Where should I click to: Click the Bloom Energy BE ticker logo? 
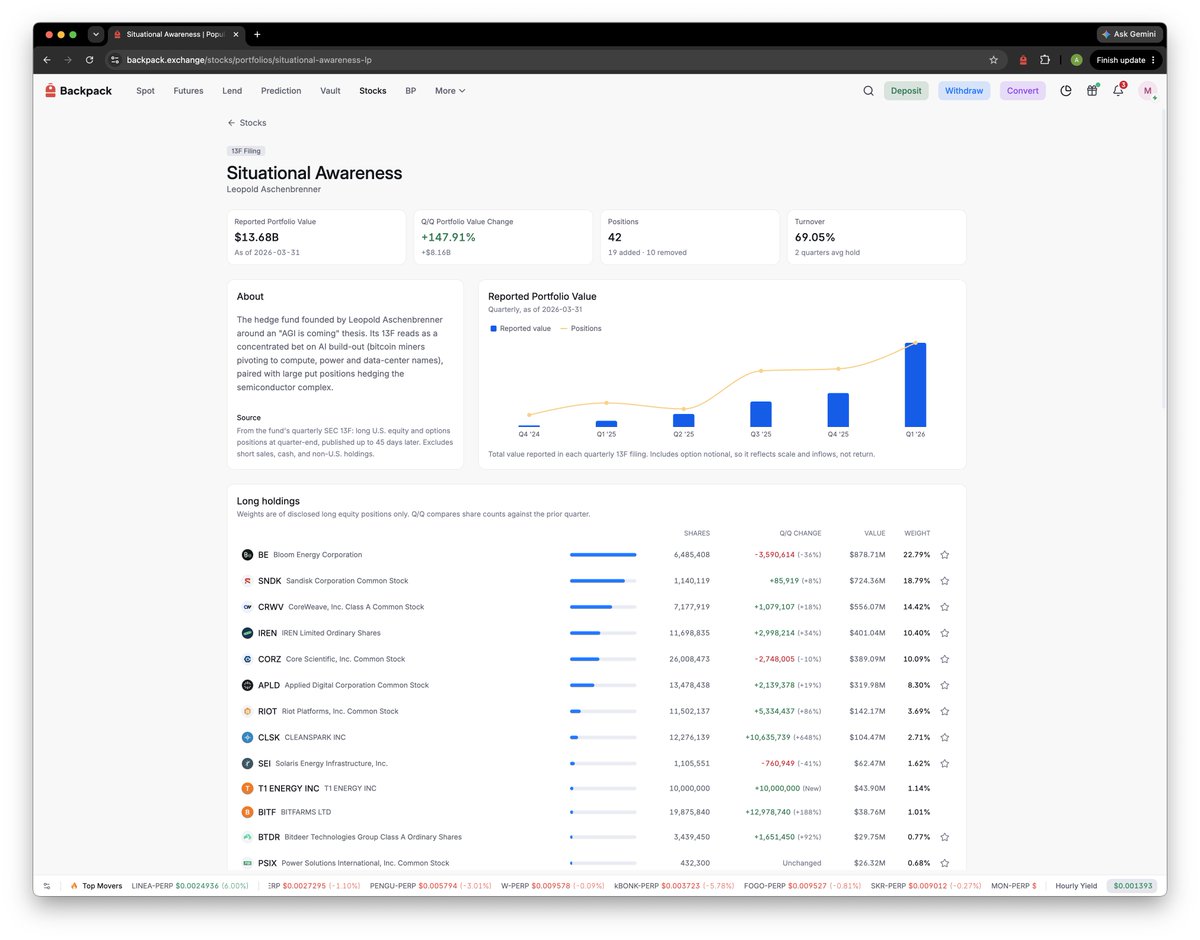(x=247, y=555)
